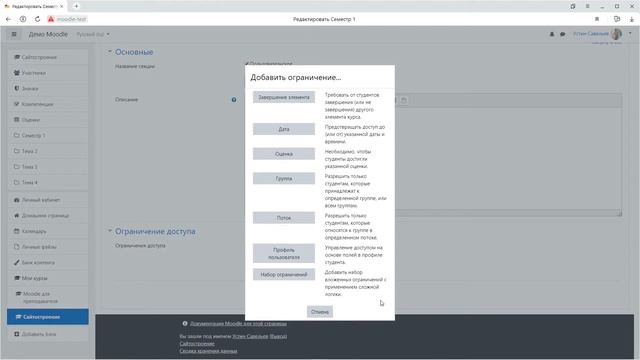This screenshot has height=360, width=640.
Task: Open the browser menu lines icon
Action: tap(587, 6)
